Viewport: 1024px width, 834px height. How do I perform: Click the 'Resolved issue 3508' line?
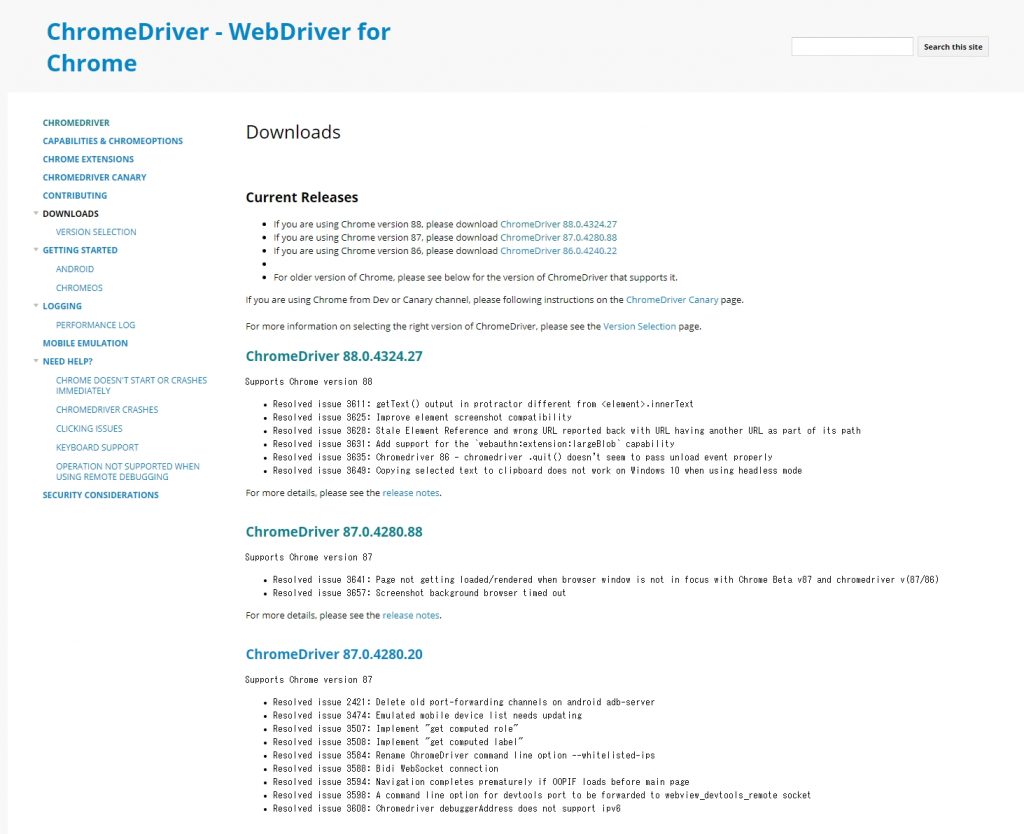[398, 742]
